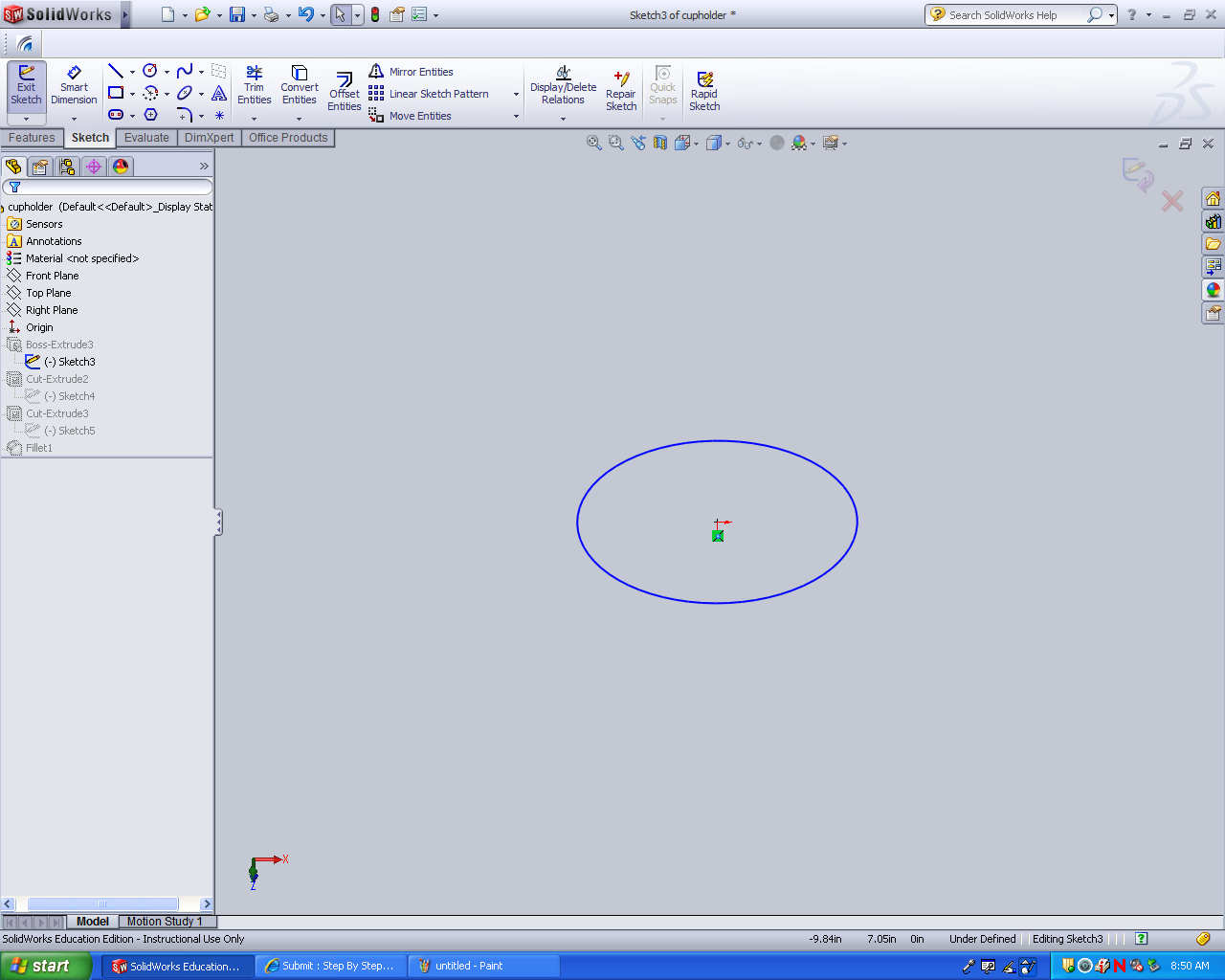This screenshot has width=1225, height=980.
Task: Select the Model tab at bottom
Action: coord(93,922)
